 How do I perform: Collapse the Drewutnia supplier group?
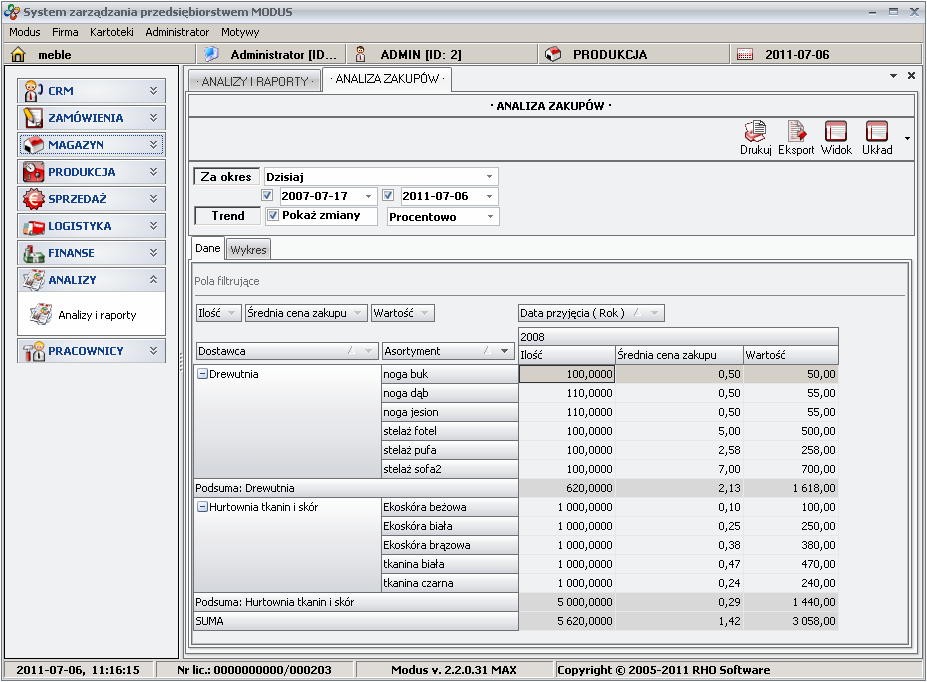(202, 374)
